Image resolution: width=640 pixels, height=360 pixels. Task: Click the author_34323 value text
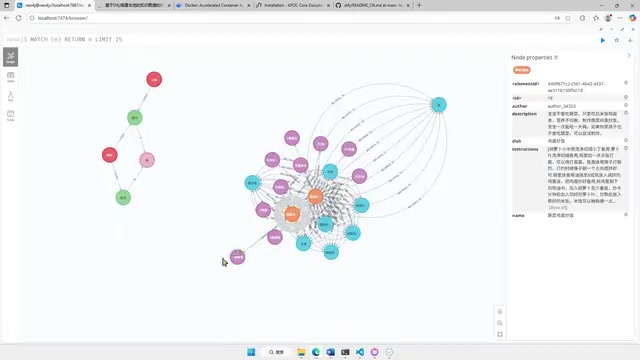[x=562, y=106]
